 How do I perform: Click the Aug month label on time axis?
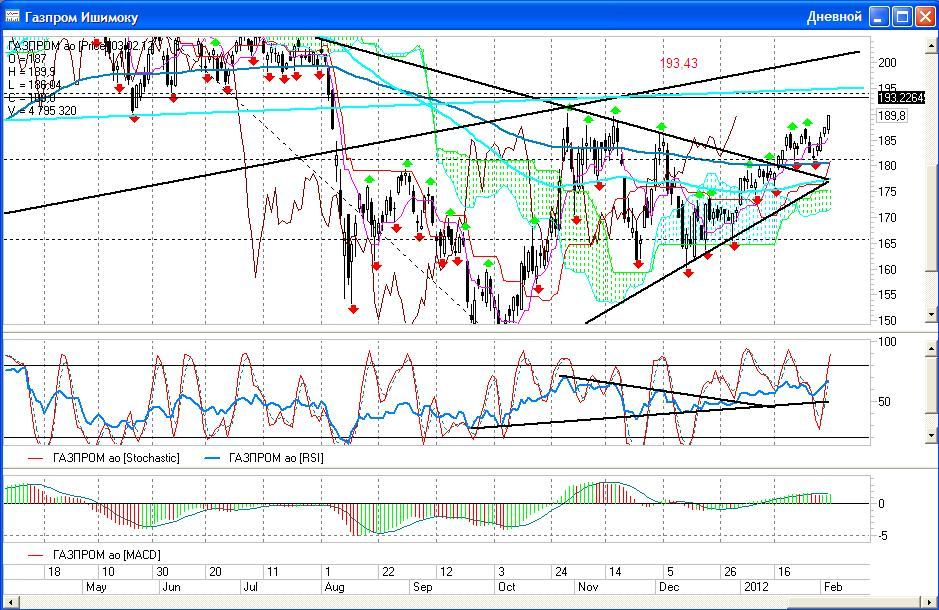(x=334, y=587)
